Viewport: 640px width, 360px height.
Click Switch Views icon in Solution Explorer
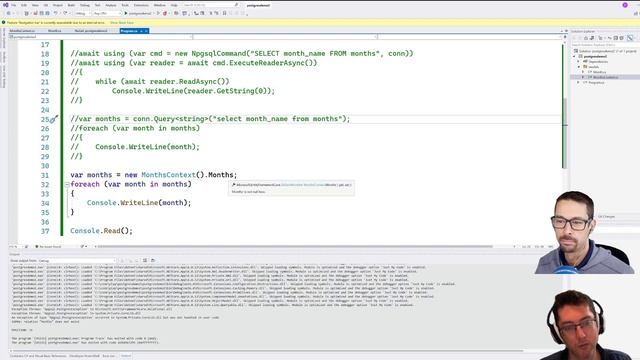[x=592, y=38]
